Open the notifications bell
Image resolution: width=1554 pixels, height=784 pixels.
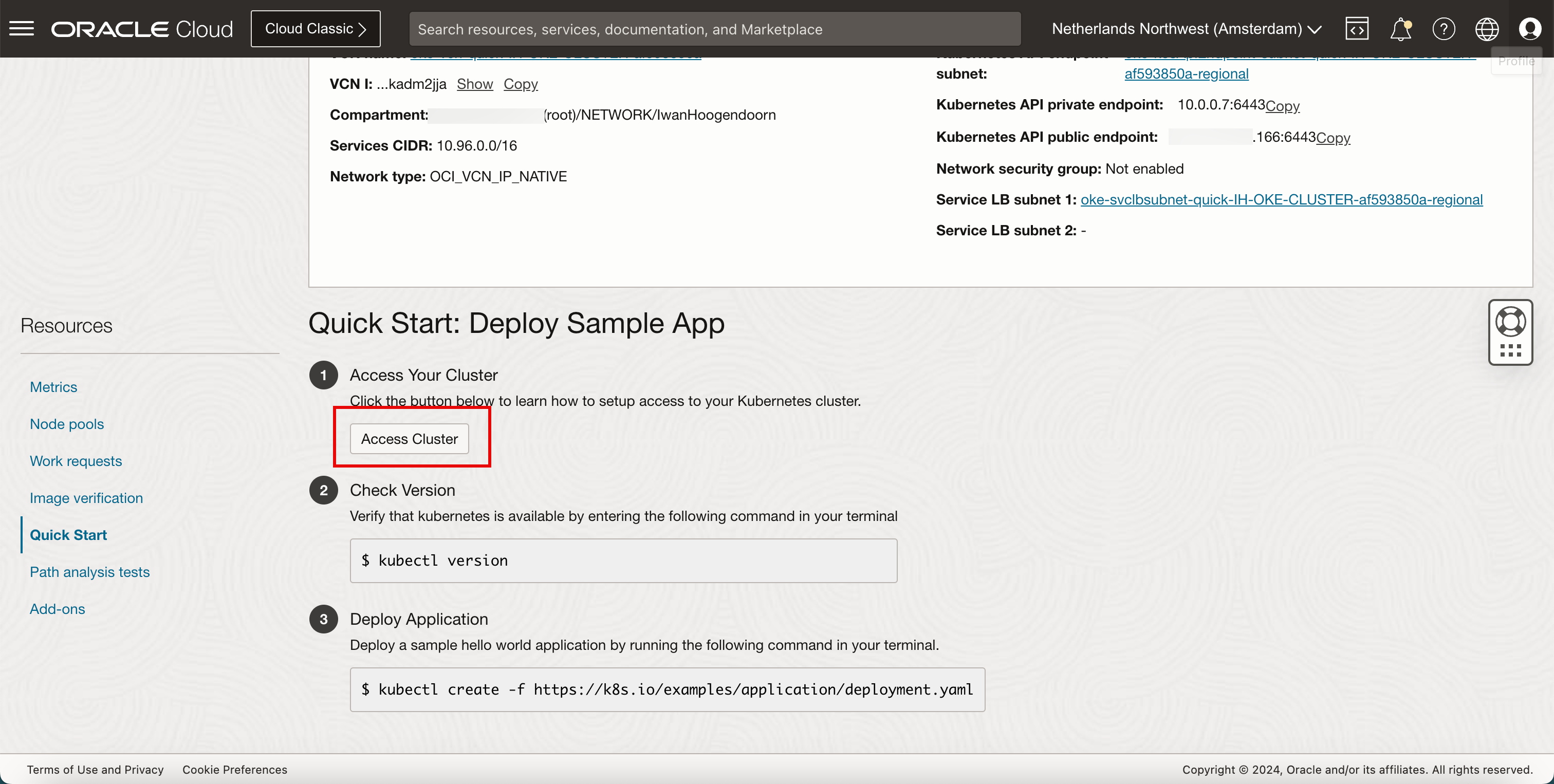(x=1400, y=28)
